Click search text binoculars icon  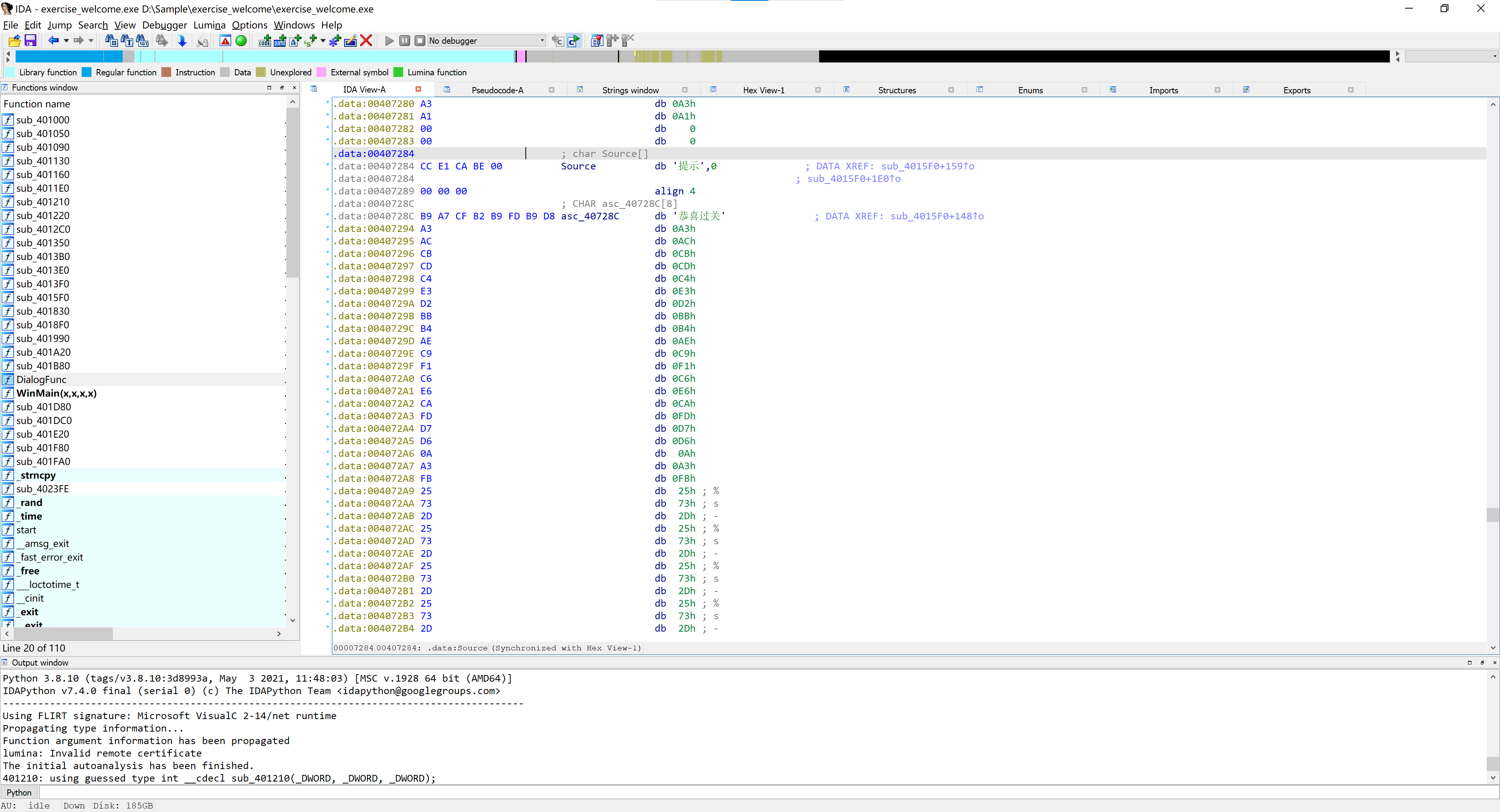[x=127, y=41]
